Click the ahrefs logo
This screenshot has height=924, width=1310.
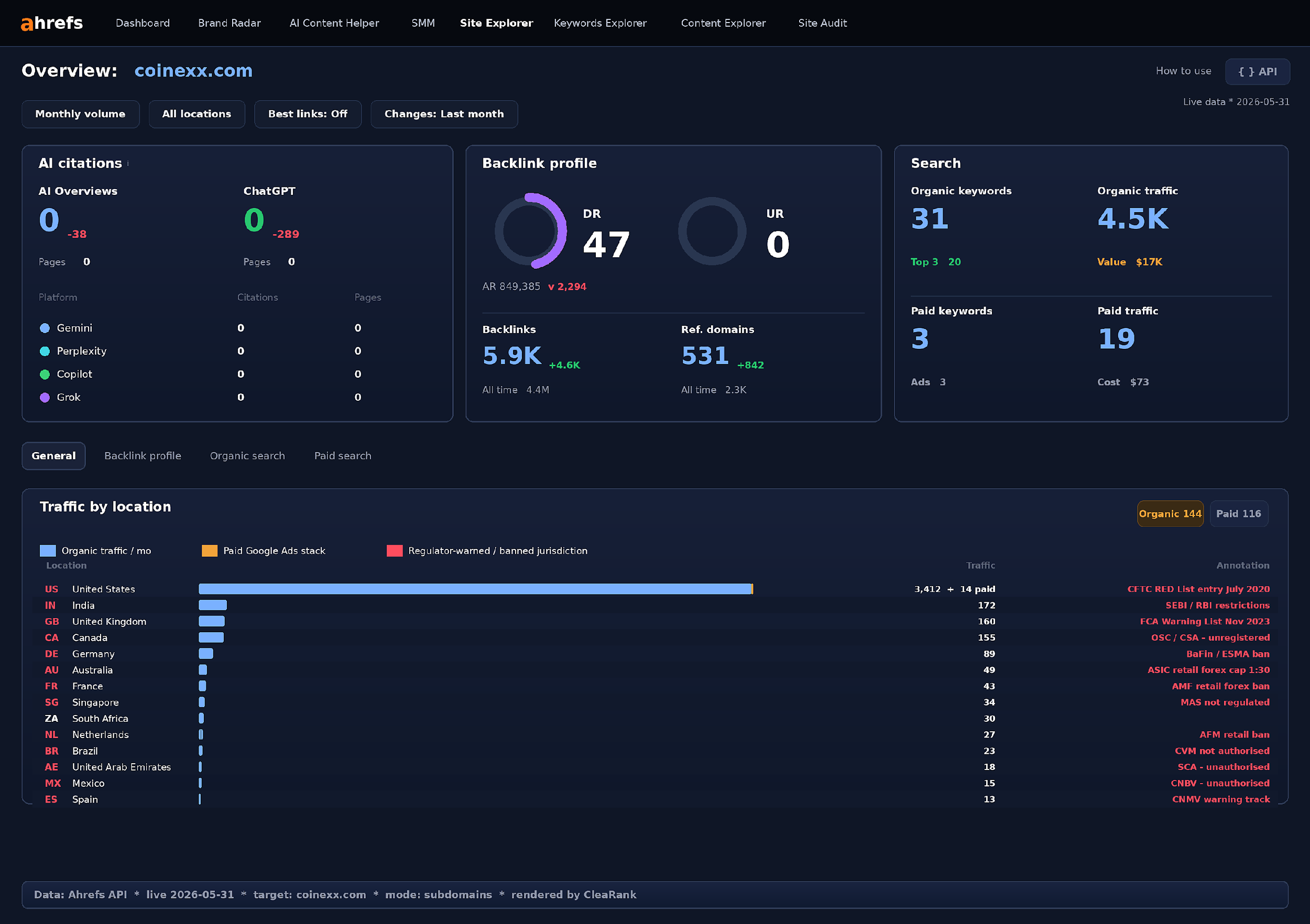[52, 23]
